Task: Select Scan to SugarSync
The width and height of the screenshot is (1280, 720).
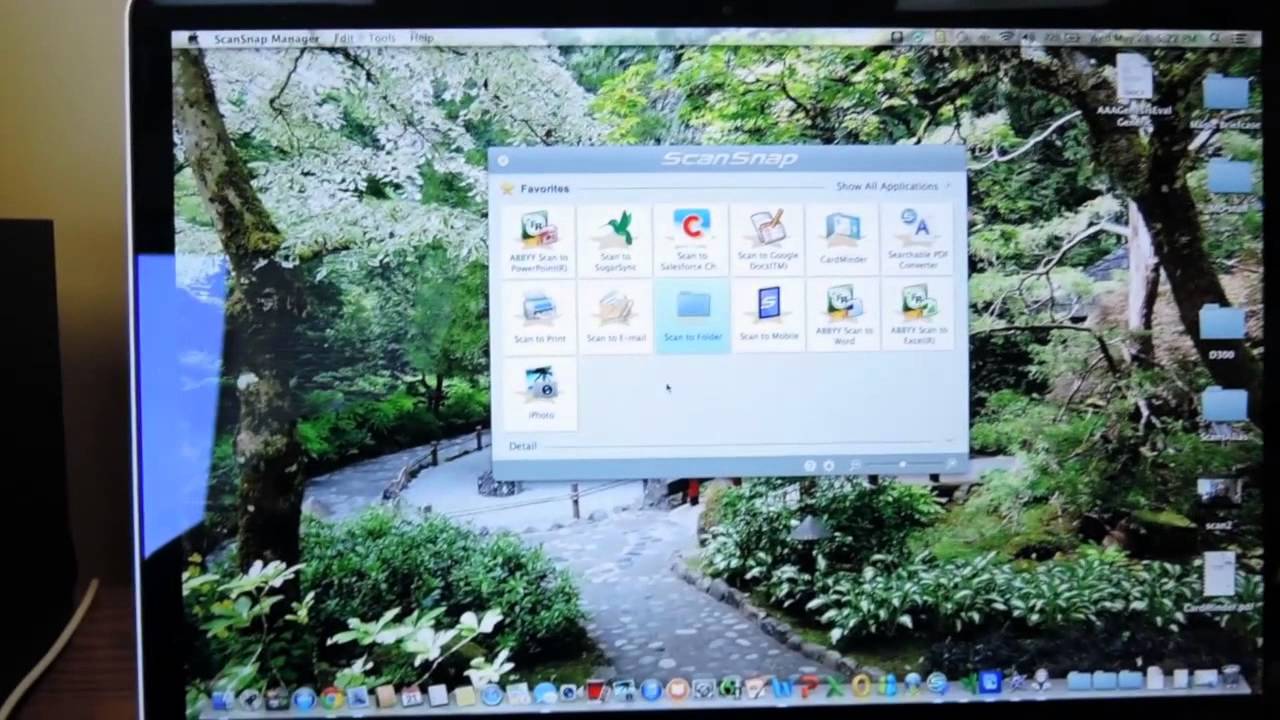Action: [615, 240]
